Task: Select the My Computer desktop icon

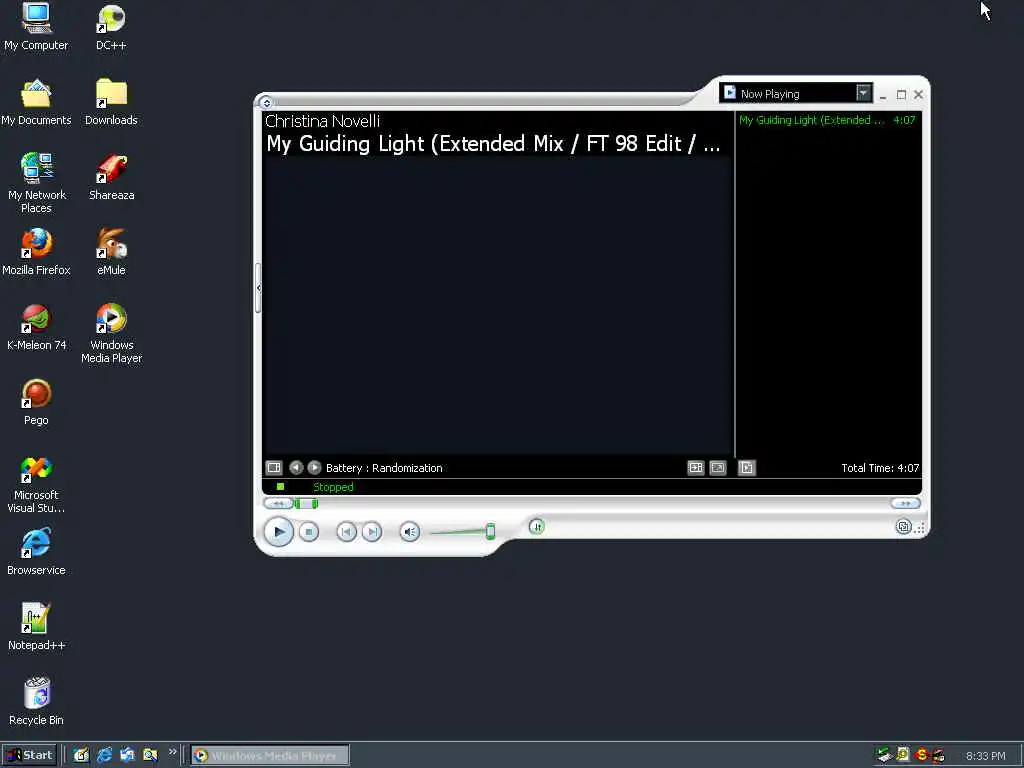Action: click(x=36, y=27)
